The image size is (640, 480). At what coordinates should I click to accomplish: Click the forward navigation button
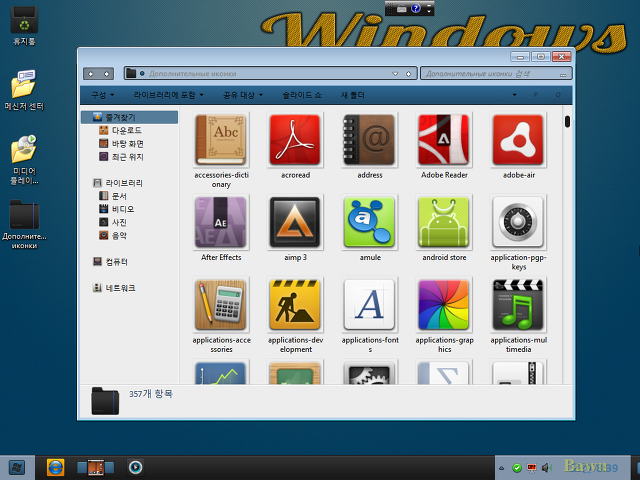pyautogui.click(x=107, y=74)
